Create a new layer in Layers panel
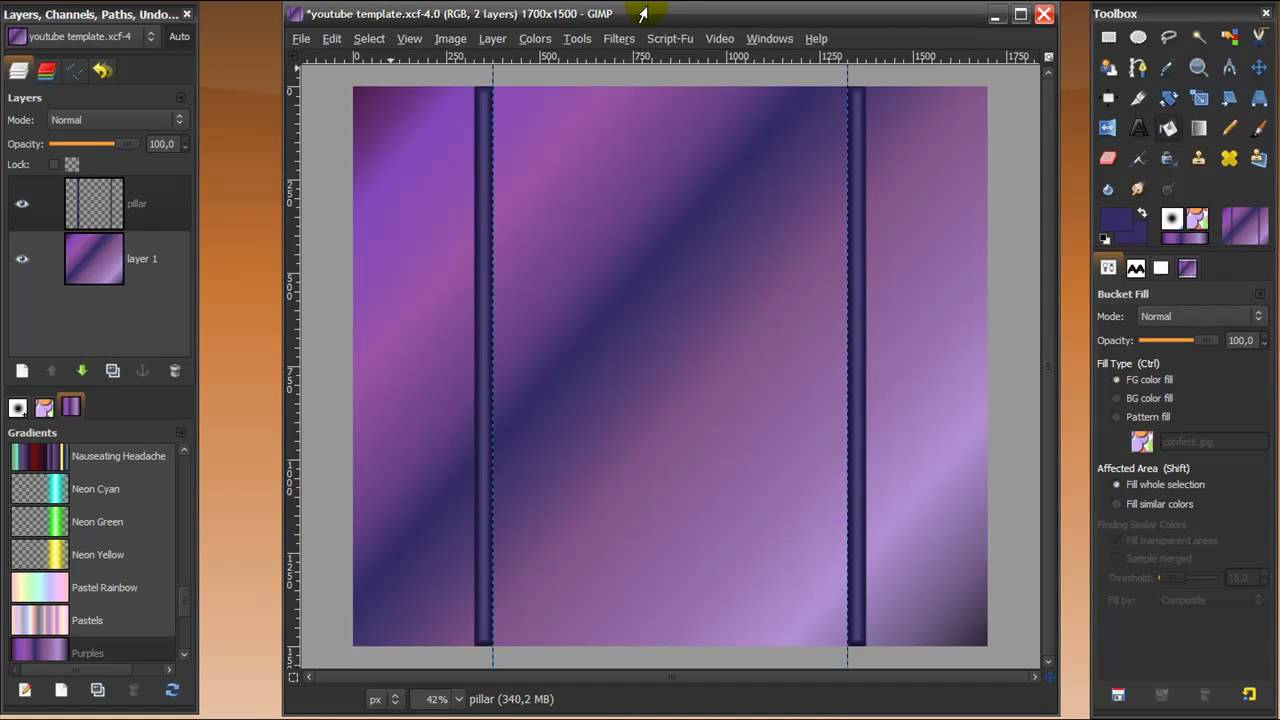This screenshot has width=1280, height=720. tap(22, 371)
